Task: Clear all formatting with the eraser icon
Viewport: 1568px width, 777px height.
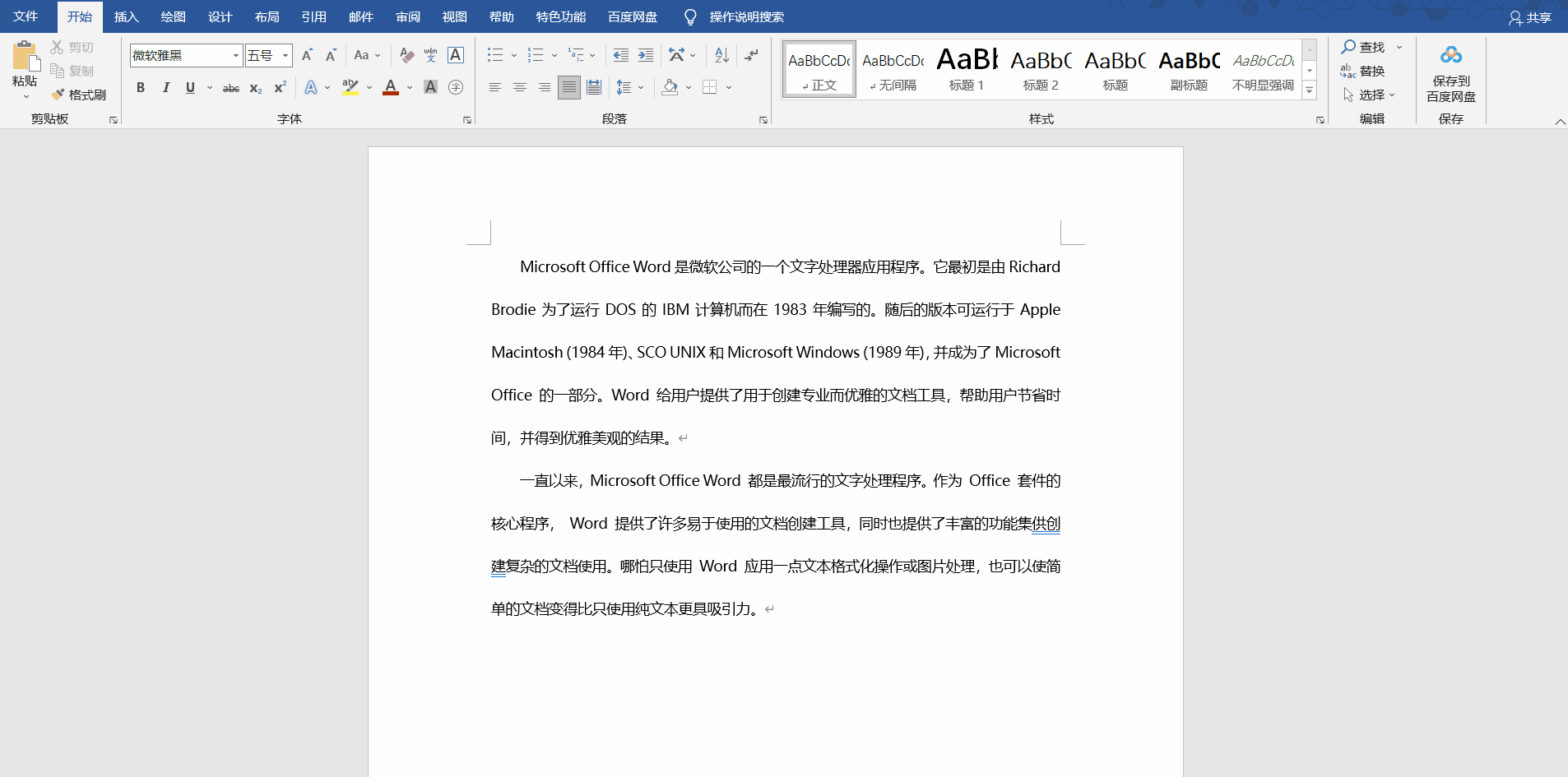Action: [406, 55]
